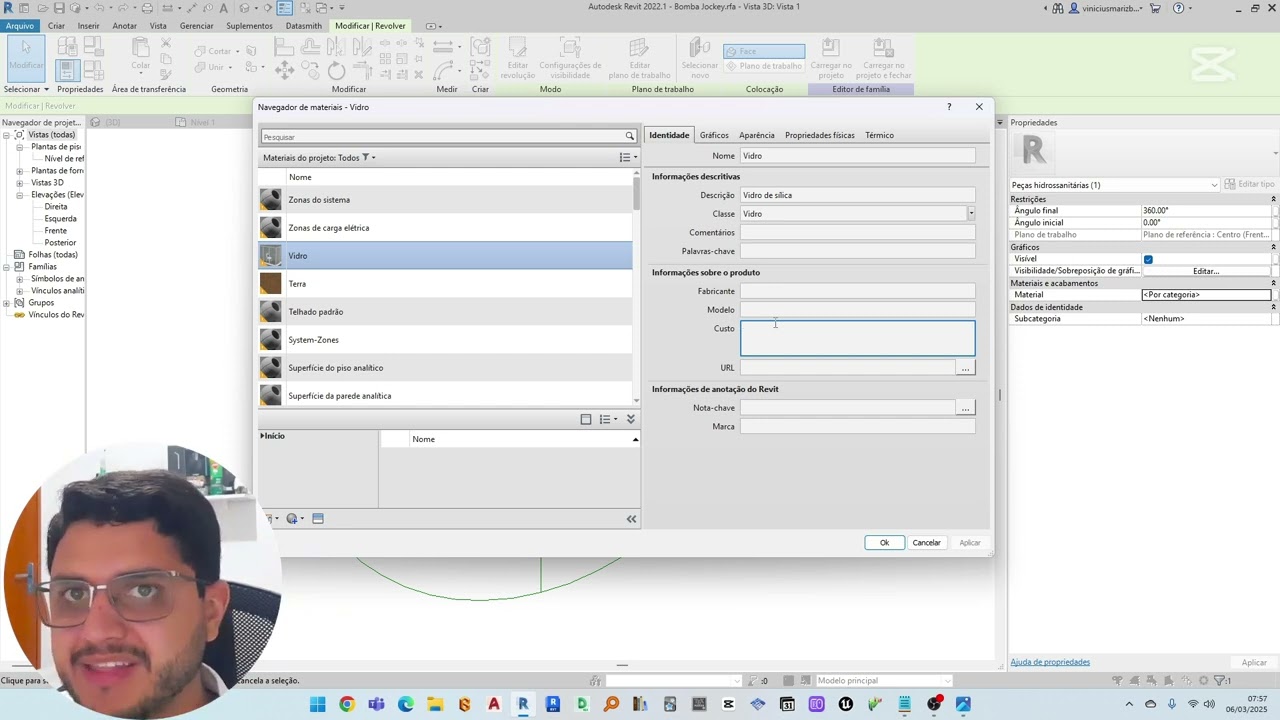Viewport: 1280px width, 720px height.
Task: Click the Windows Start button
Action: pyautogui.click(x=317, y=704)
